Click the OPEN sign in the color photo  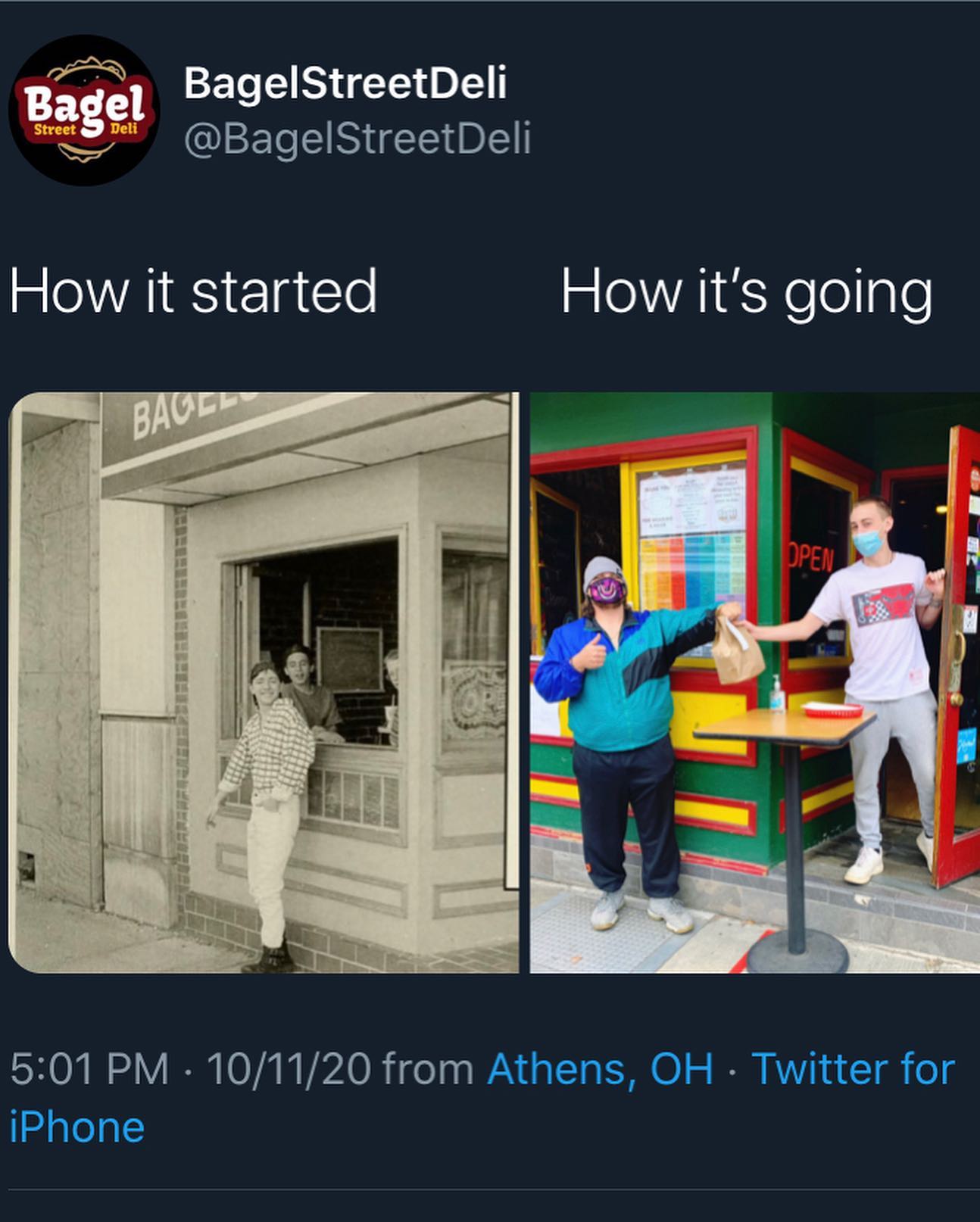tap(810, 558)
